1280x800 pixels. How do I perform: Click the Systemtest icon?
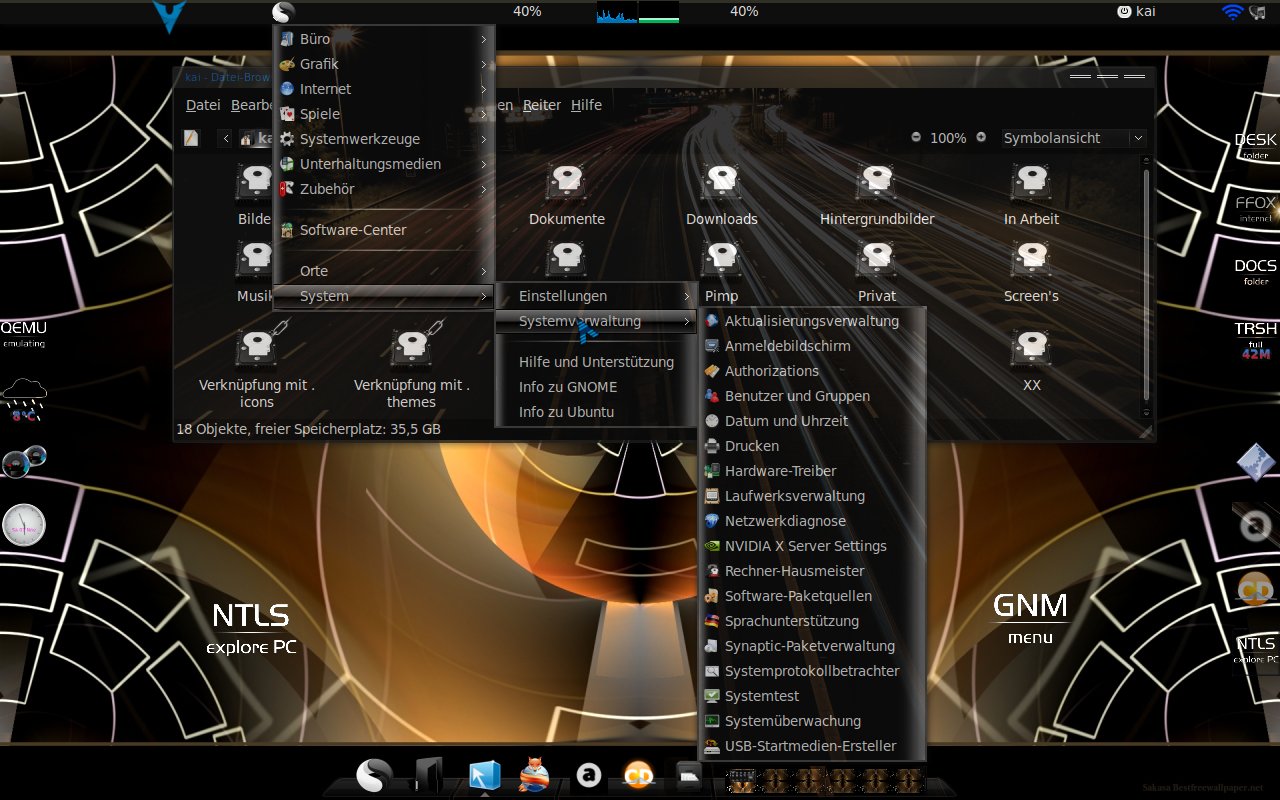[712, 696]
